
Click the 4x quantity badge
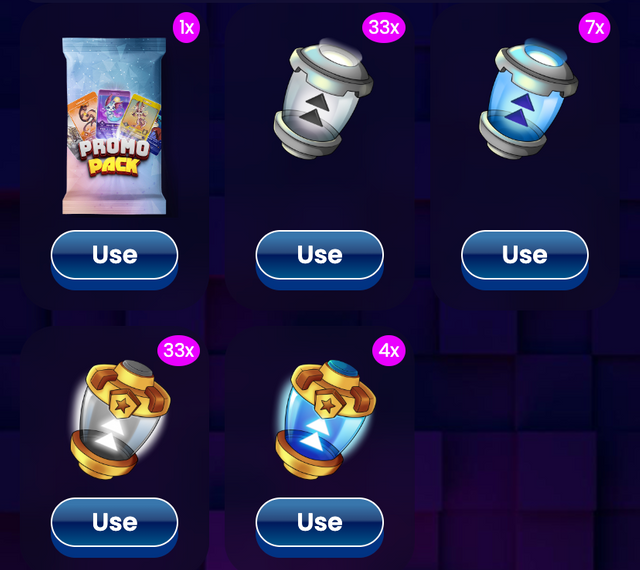389,350
